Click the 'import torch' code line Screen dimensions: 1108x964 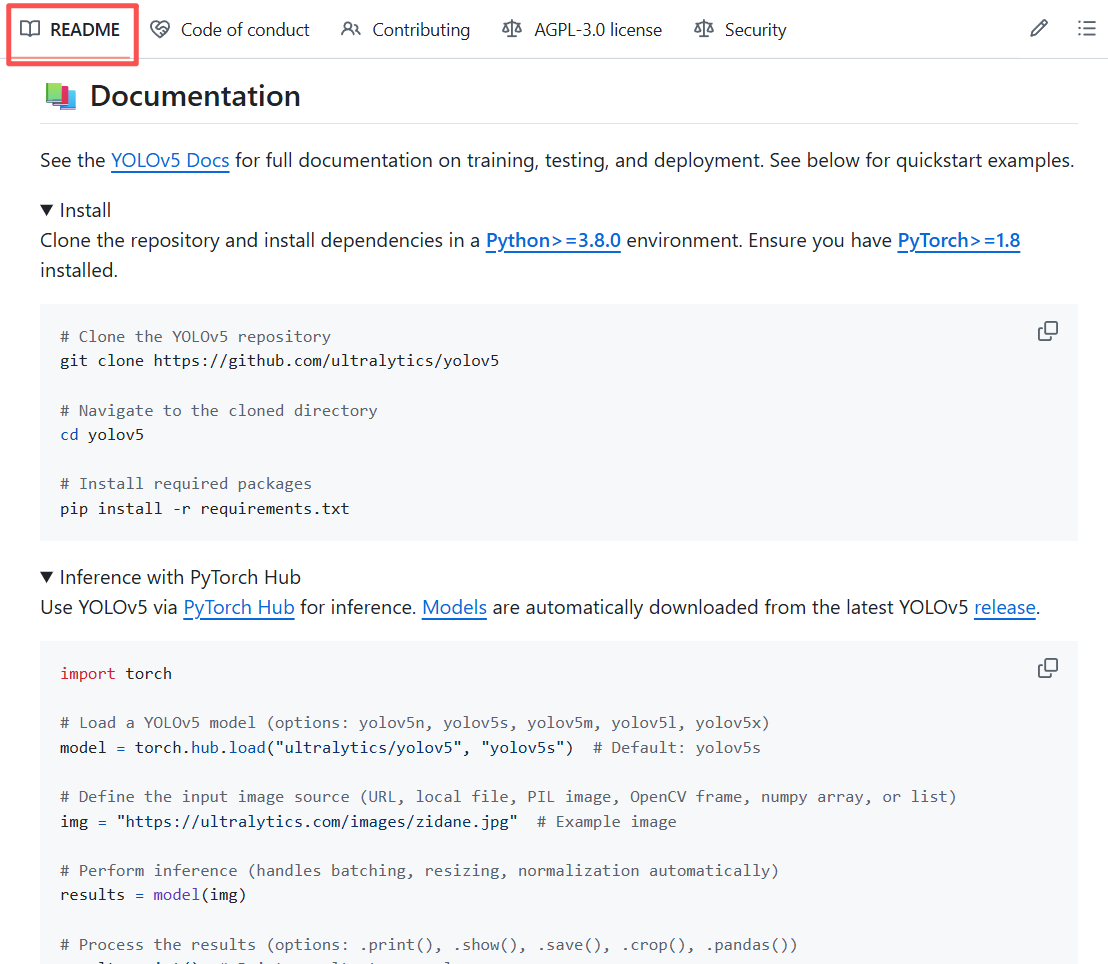pos(116,674)
